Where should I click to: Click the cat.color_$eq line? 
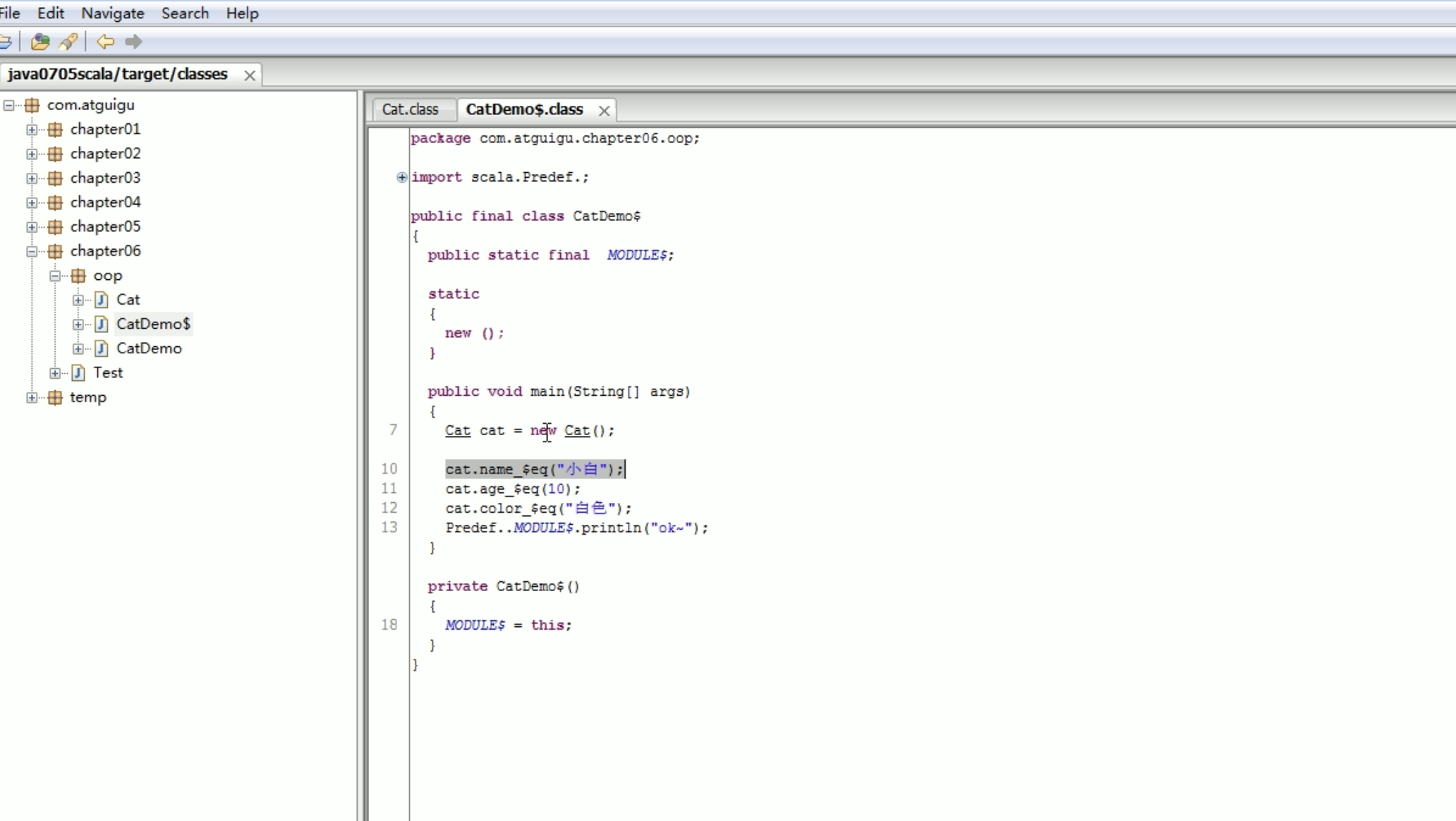[539, 509]
